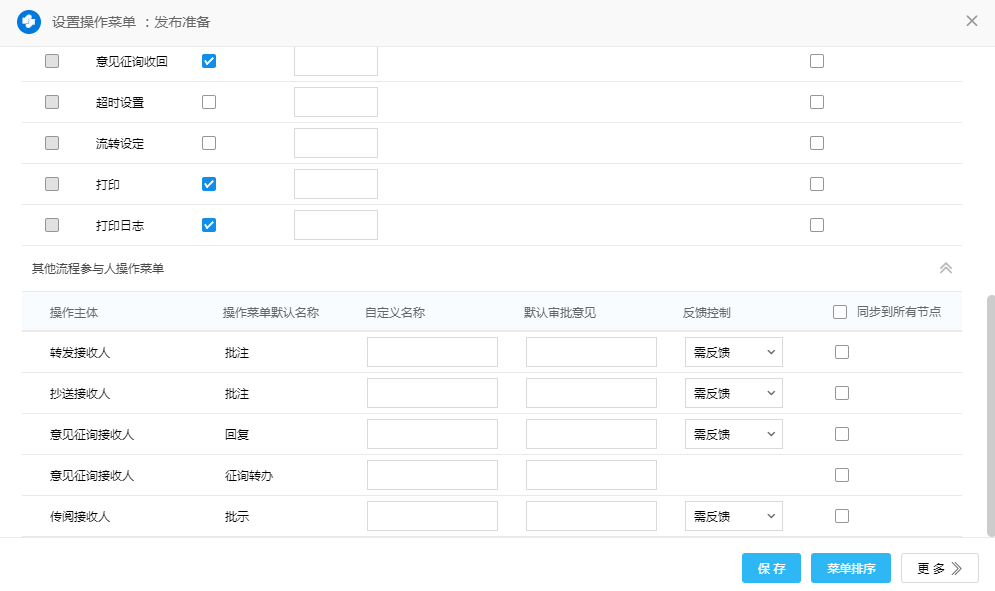Click 默认审批意见 field for 征询转办 row
The height and width of the screenshot is (591, 995).
tap(591, 475)
